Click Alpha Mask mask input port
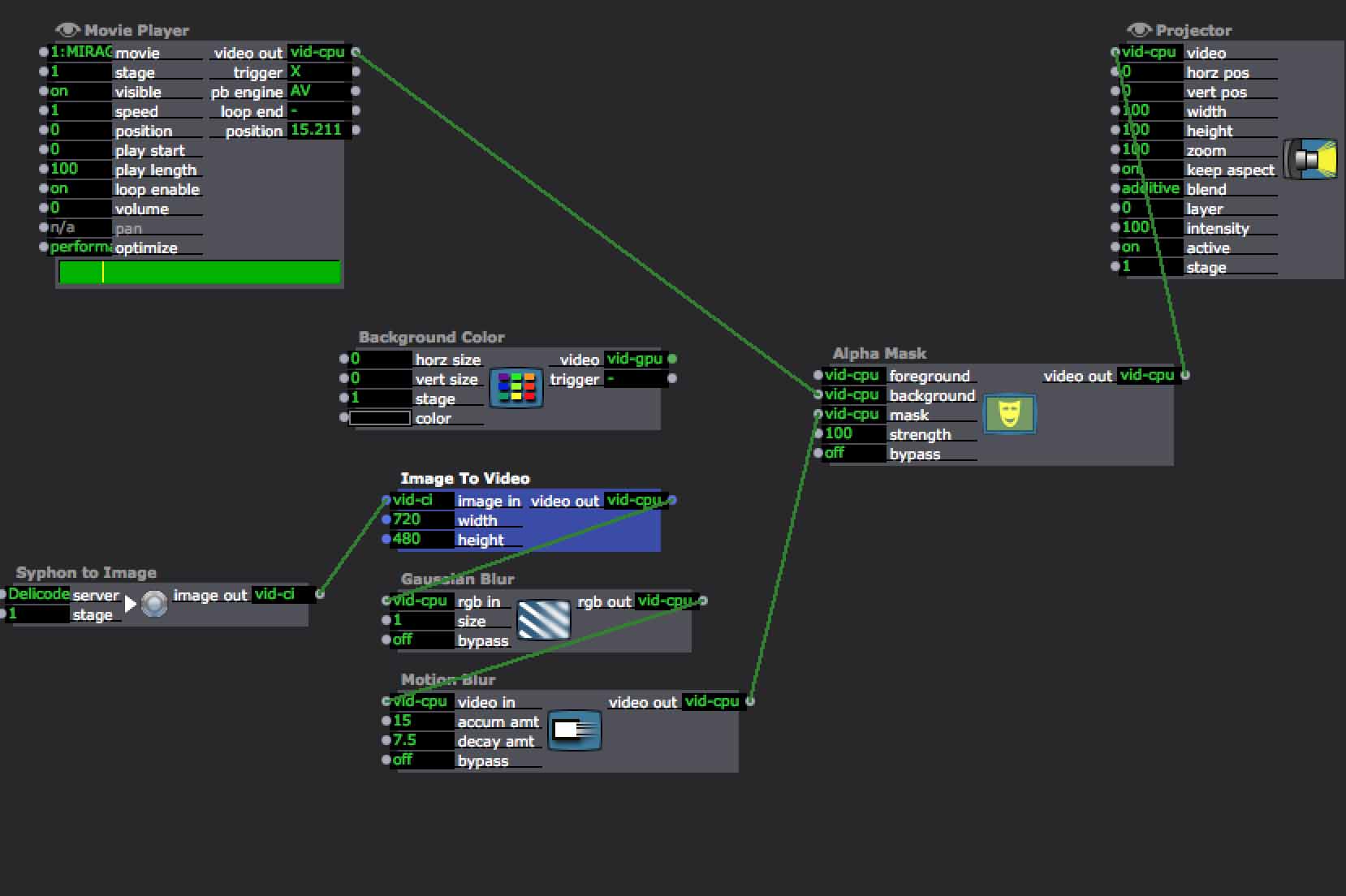Image resolution: width=1346 pixels, height=896 pixels. pos(818,414)
